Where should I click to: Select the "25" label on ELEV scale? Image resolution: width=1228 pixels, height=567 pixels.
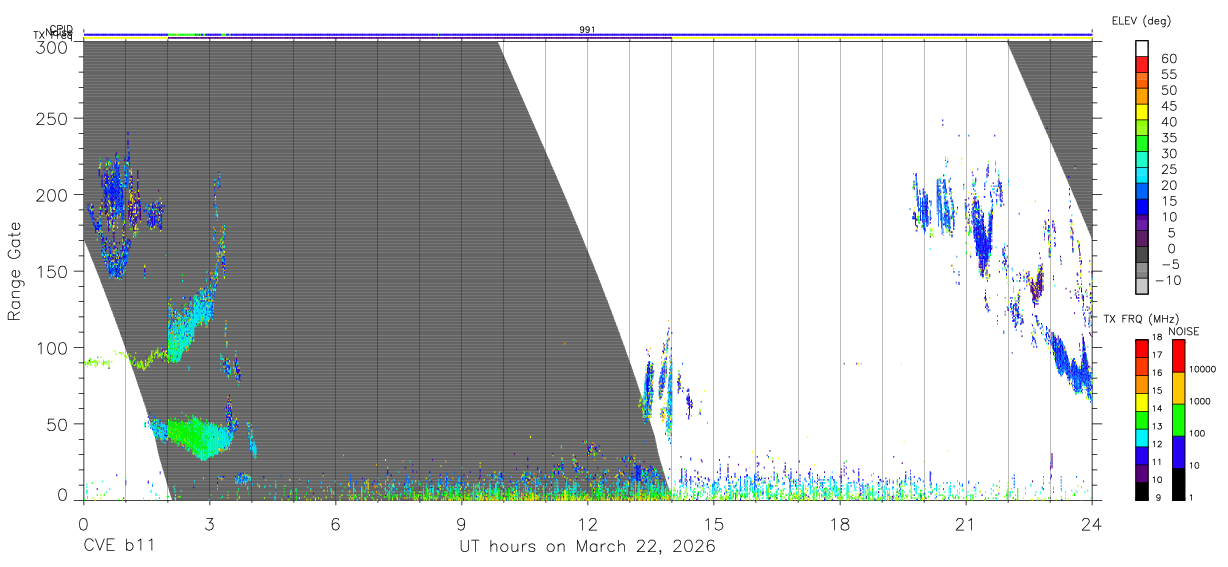click(1167, 169)
